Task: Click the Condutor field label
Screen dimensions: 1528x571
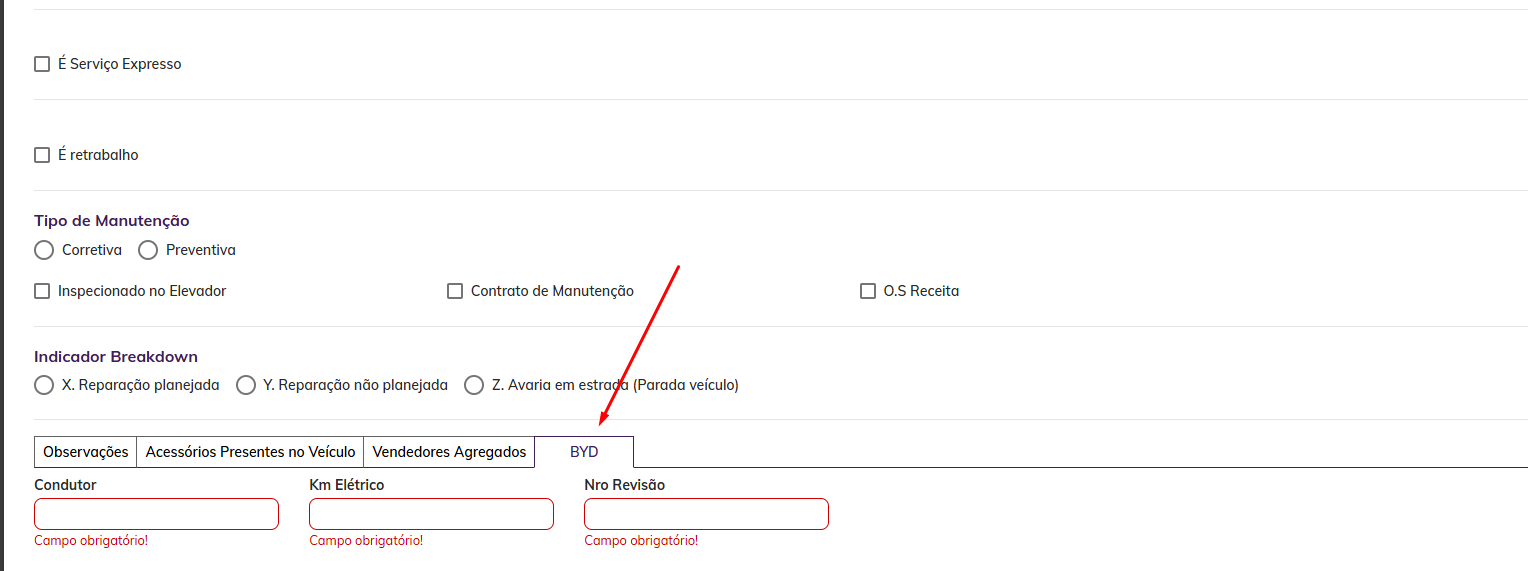Action: (x=65, y=485)
